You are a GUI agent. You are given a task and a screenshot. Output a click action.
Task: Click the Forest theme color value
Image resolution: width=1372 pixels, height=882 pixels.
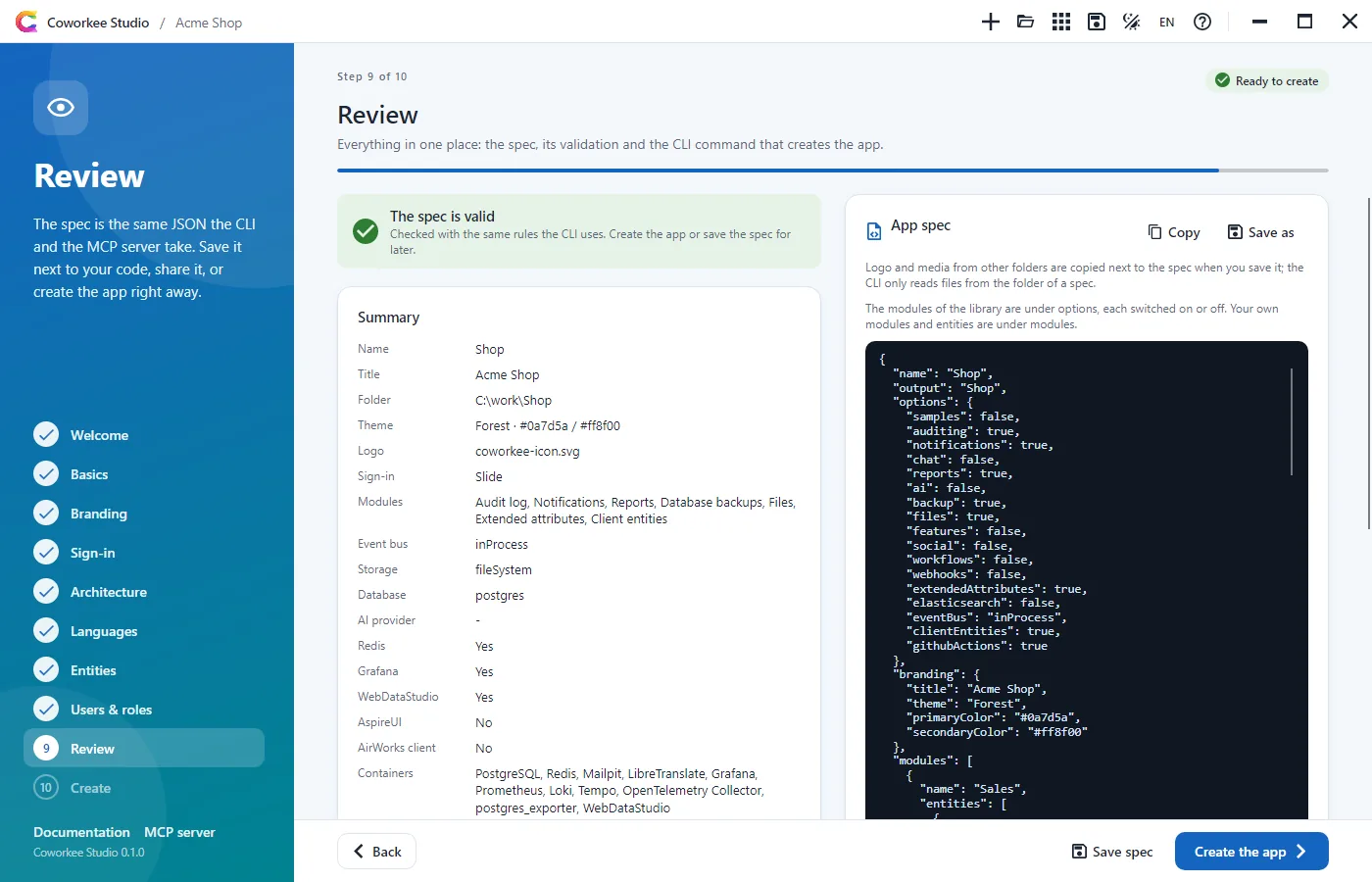click(x=548, y=425)
